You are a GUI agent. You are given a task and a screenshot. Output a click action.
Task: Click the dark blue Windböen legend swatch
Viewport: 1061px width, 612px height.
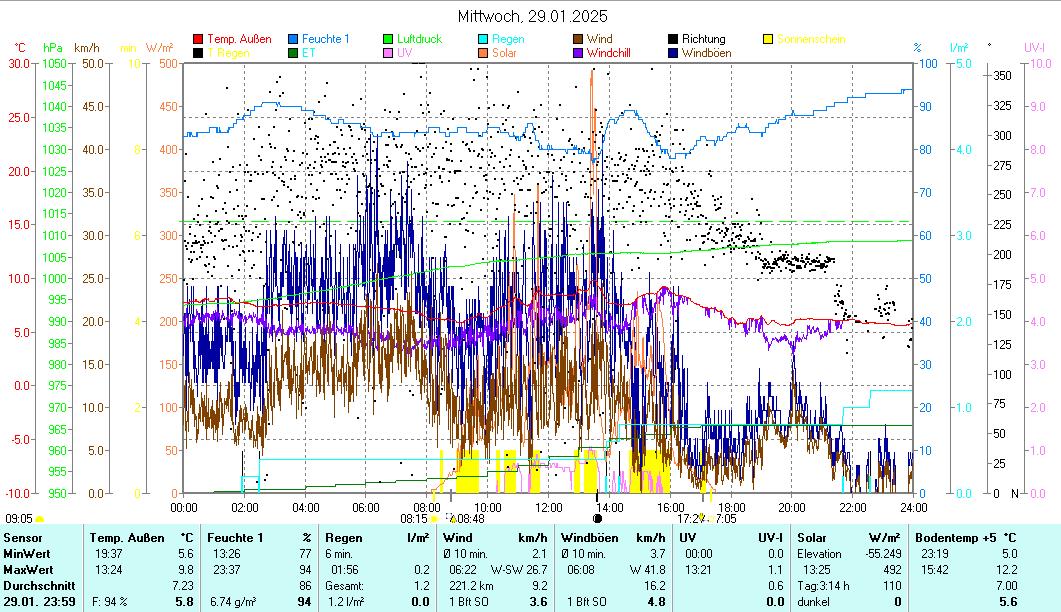coord(674,52)
